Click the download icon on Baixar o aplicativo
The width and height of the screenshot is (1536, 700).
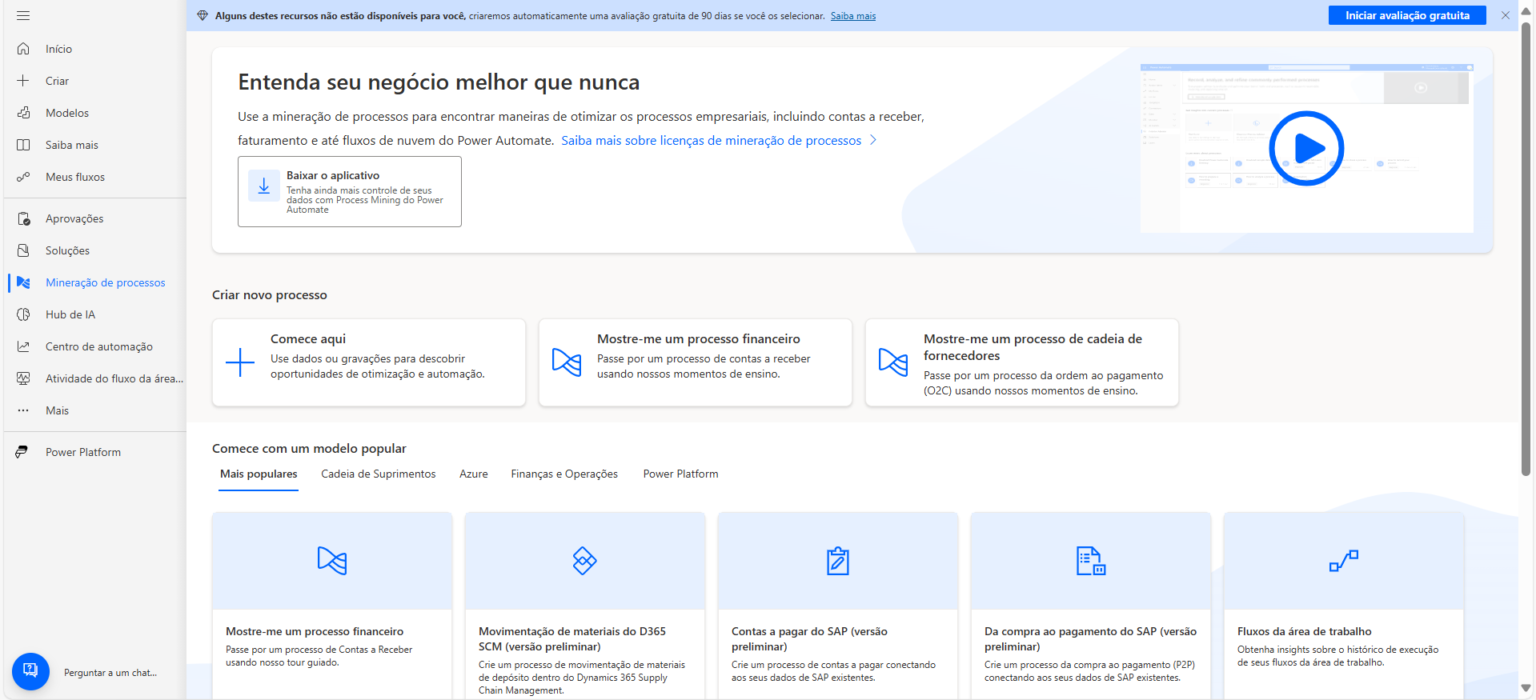click(263, 187)
